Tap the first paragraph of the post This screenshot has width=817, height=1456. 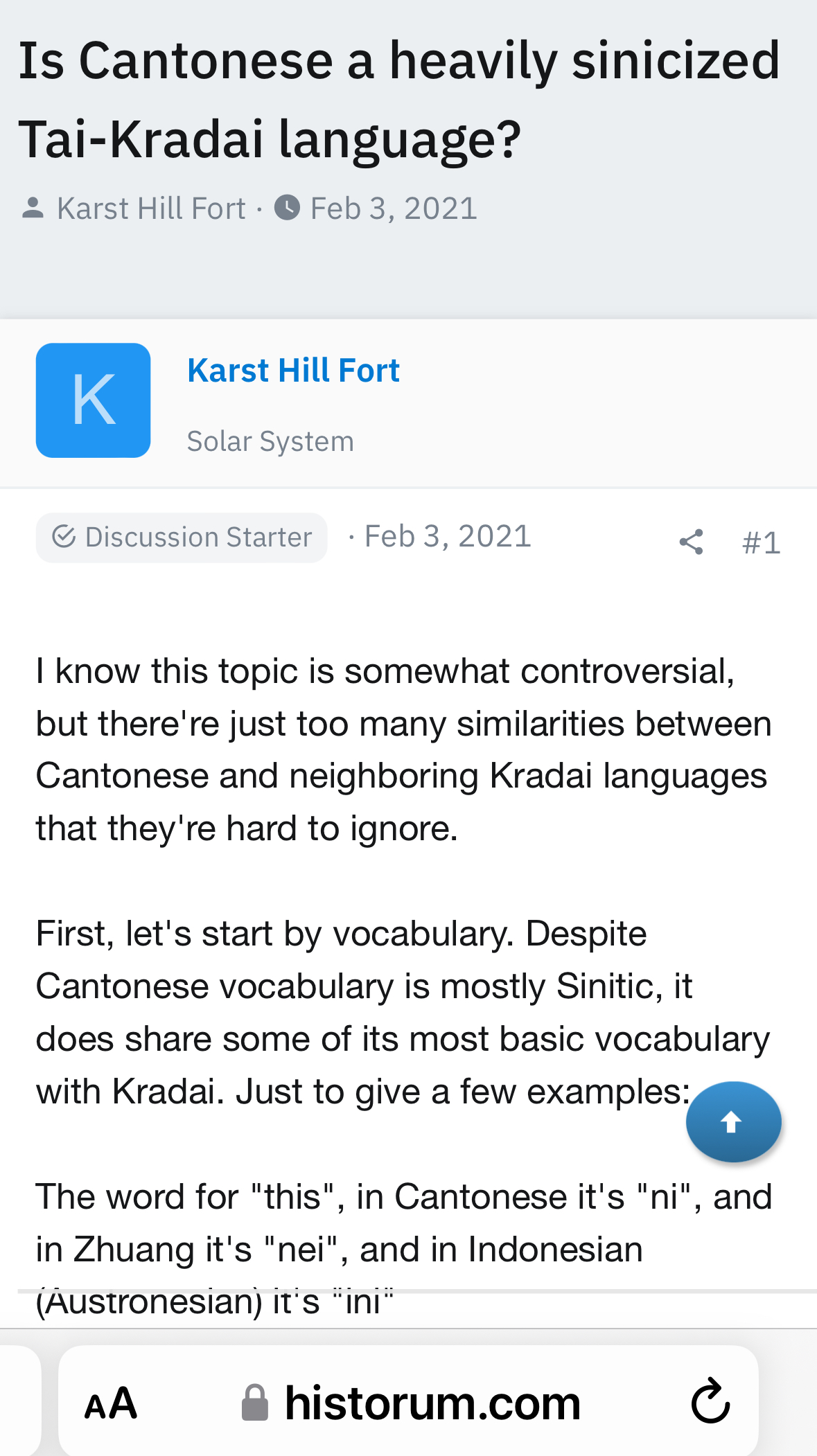[x=403, y=749]
